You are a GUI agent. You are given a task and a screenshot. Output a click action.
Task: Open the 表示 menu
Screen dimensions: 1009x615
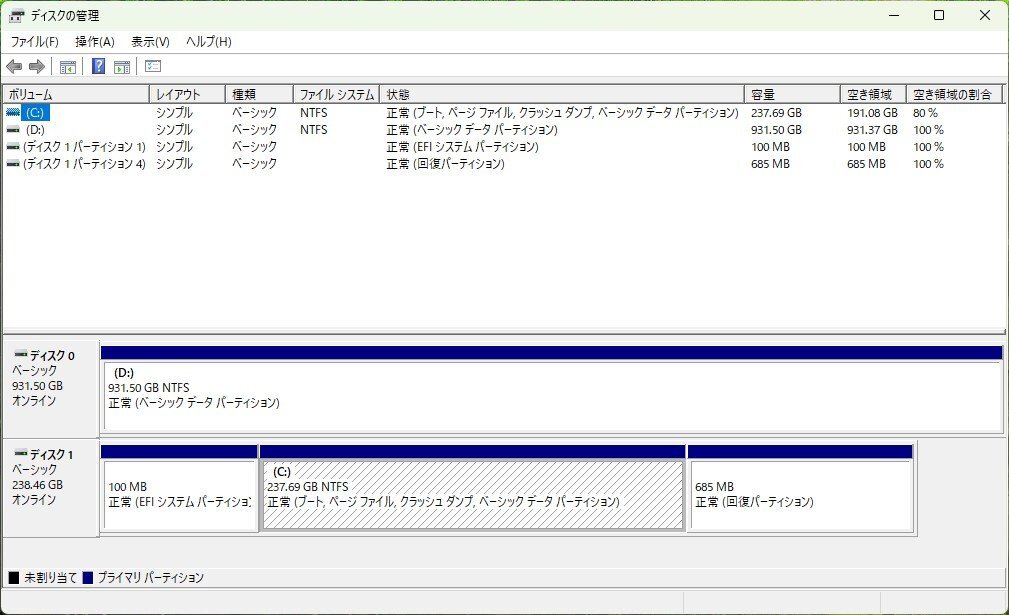click(148, 41)
